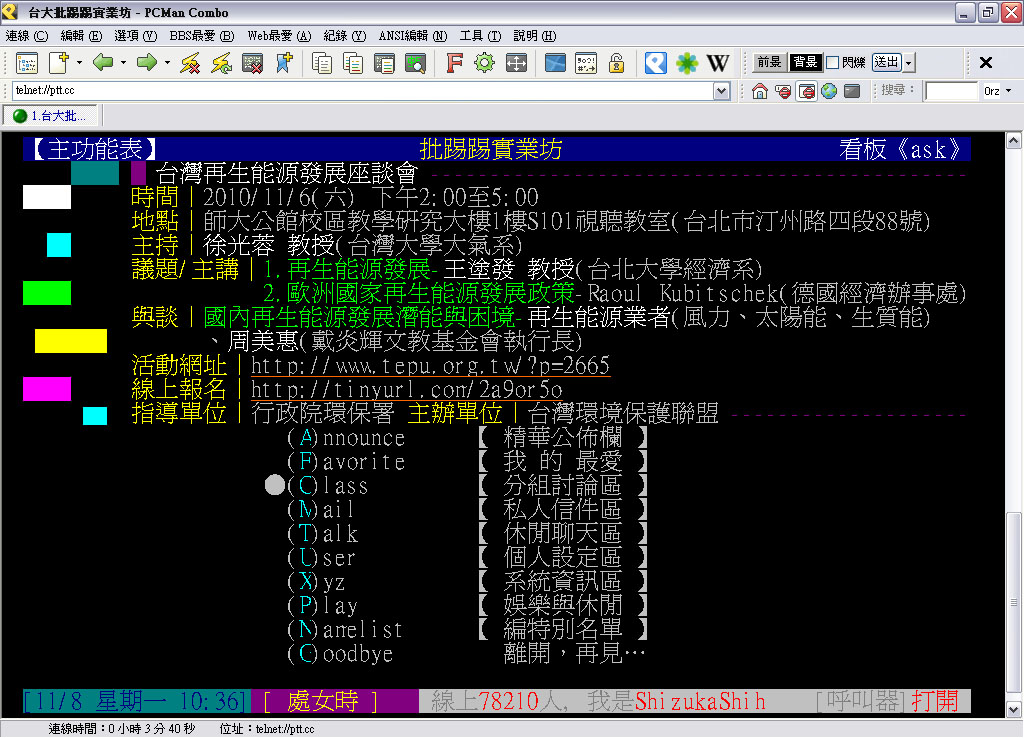This screenshot has height=738, width=1024.
Task: Open new connection dropdown arrow
Action: pyautogui.click(x=79, y=63)
